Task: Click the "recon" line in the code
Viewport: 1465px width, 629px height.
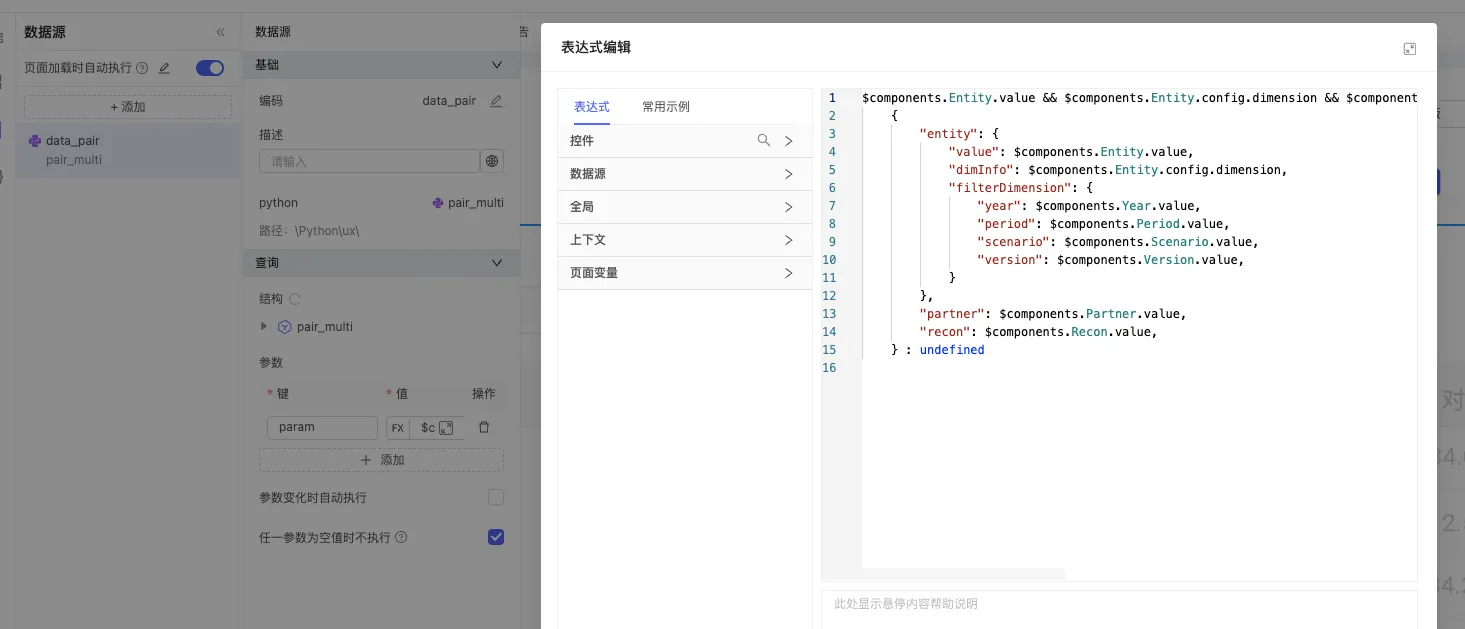Action: tap(1038, 332)
